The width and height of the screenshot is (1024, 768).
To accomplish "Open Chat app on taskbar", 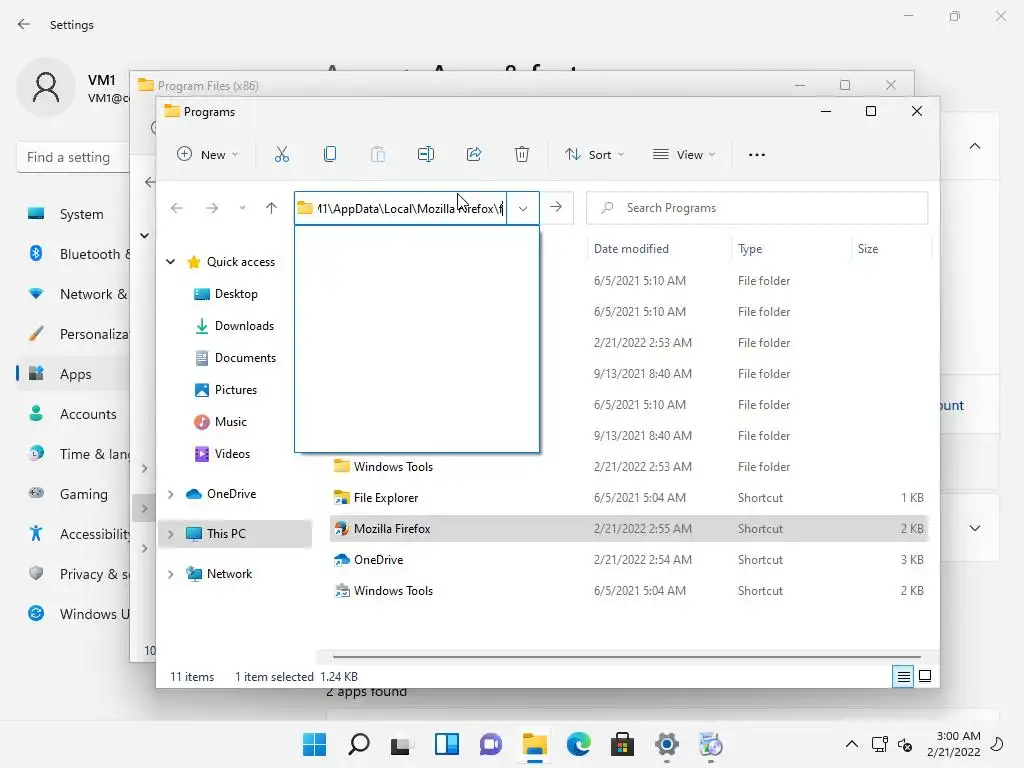I will click(x=490, y=744).
